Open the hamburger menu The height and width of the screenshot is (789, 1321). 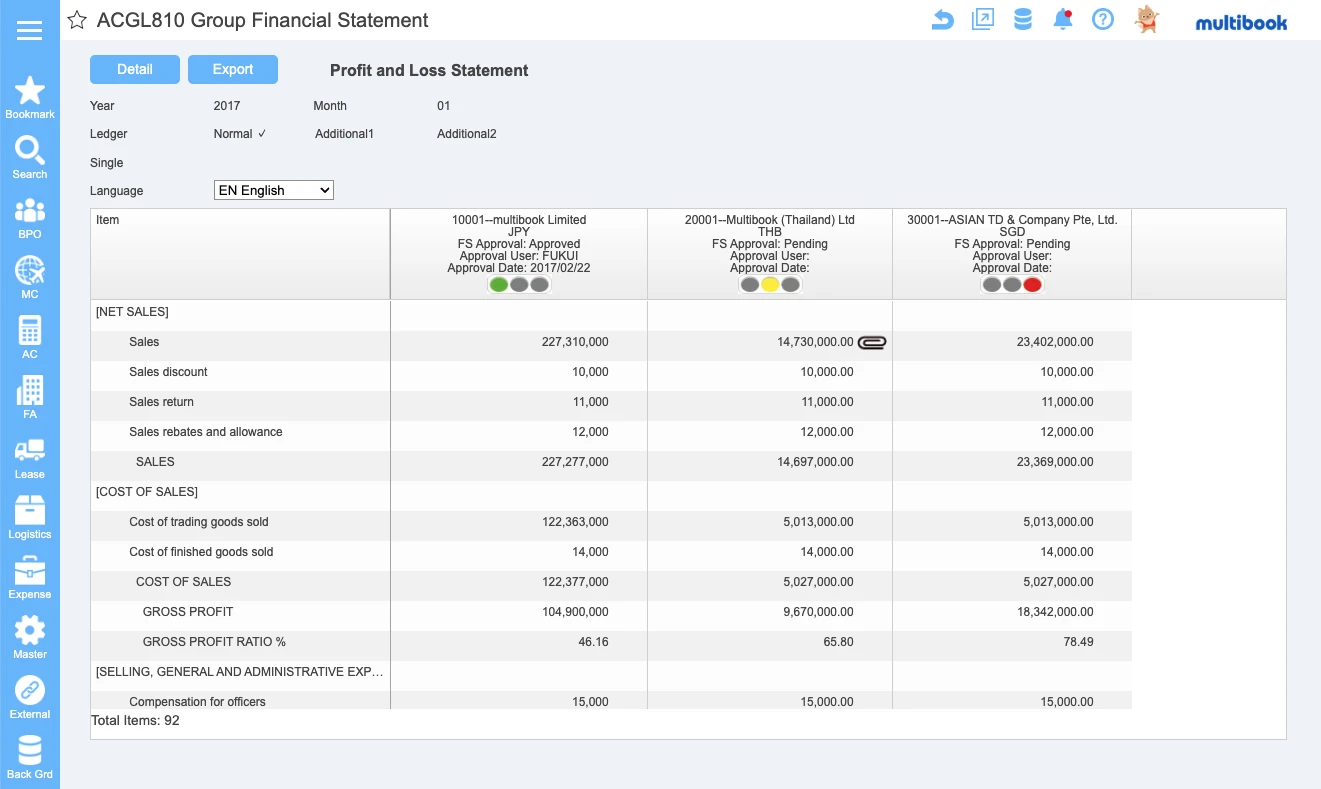click(x=30, y=30)
